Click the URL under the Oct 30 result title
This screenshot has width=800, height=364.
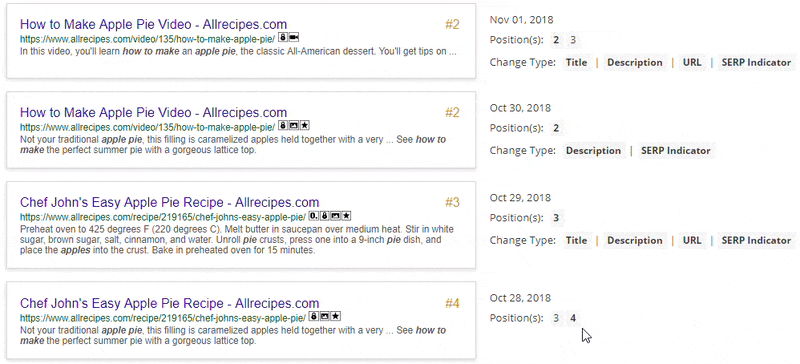click(x=147, y=126)
